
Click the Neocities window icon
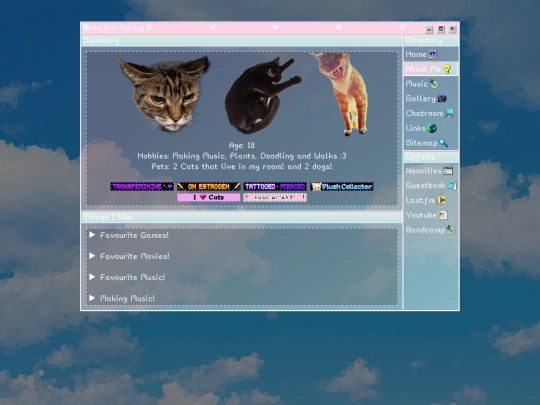(x=448, y=171)
